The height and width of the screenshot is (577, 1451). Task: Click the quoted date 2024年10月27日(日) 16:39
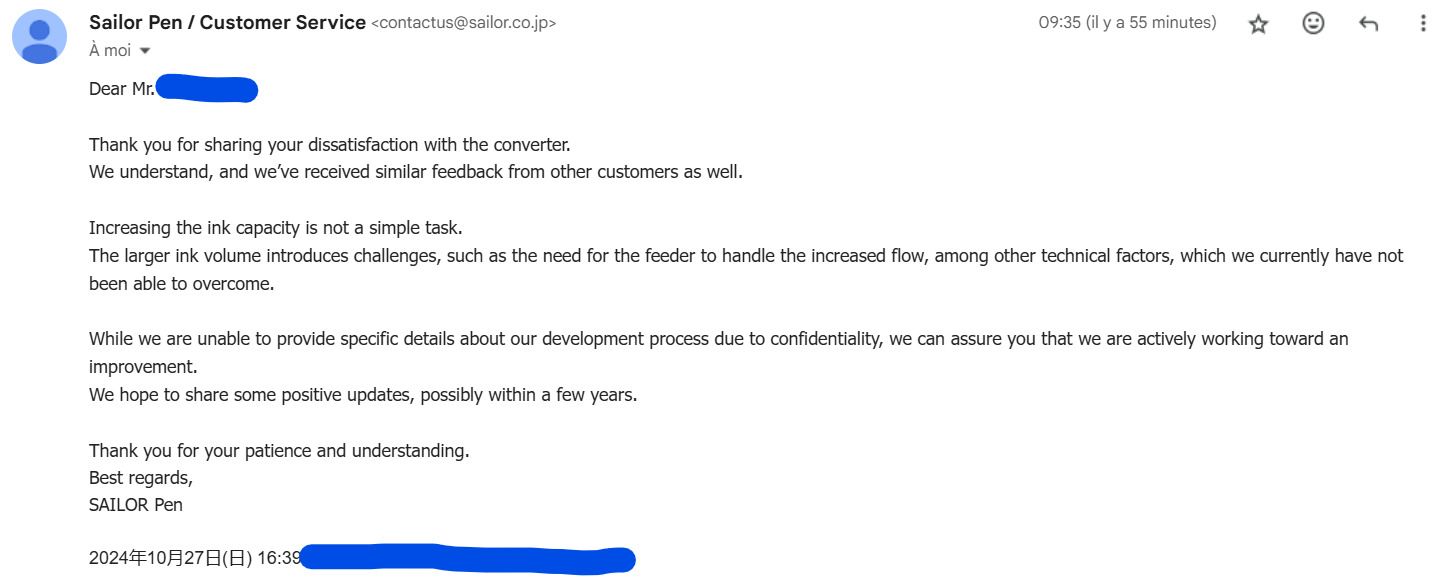pyautogui.click(x=195, y=558)
